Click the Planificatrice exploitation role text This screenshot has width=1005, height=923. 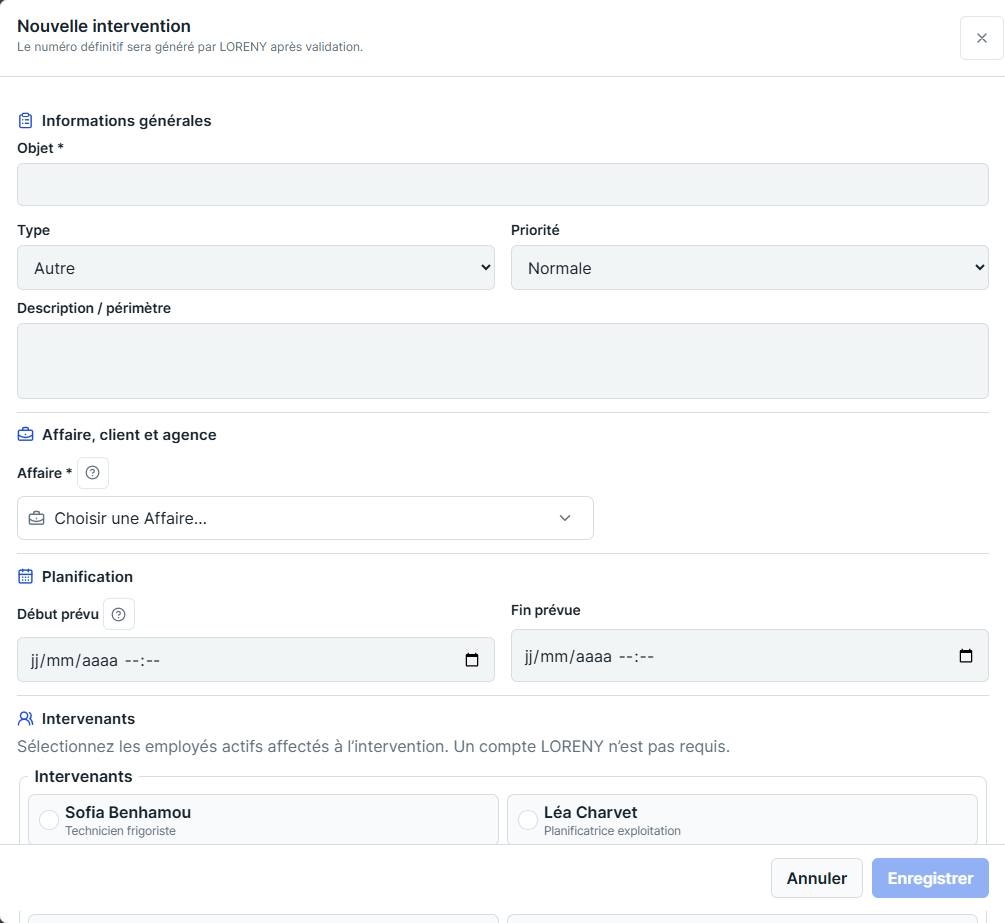pos(612,831)
